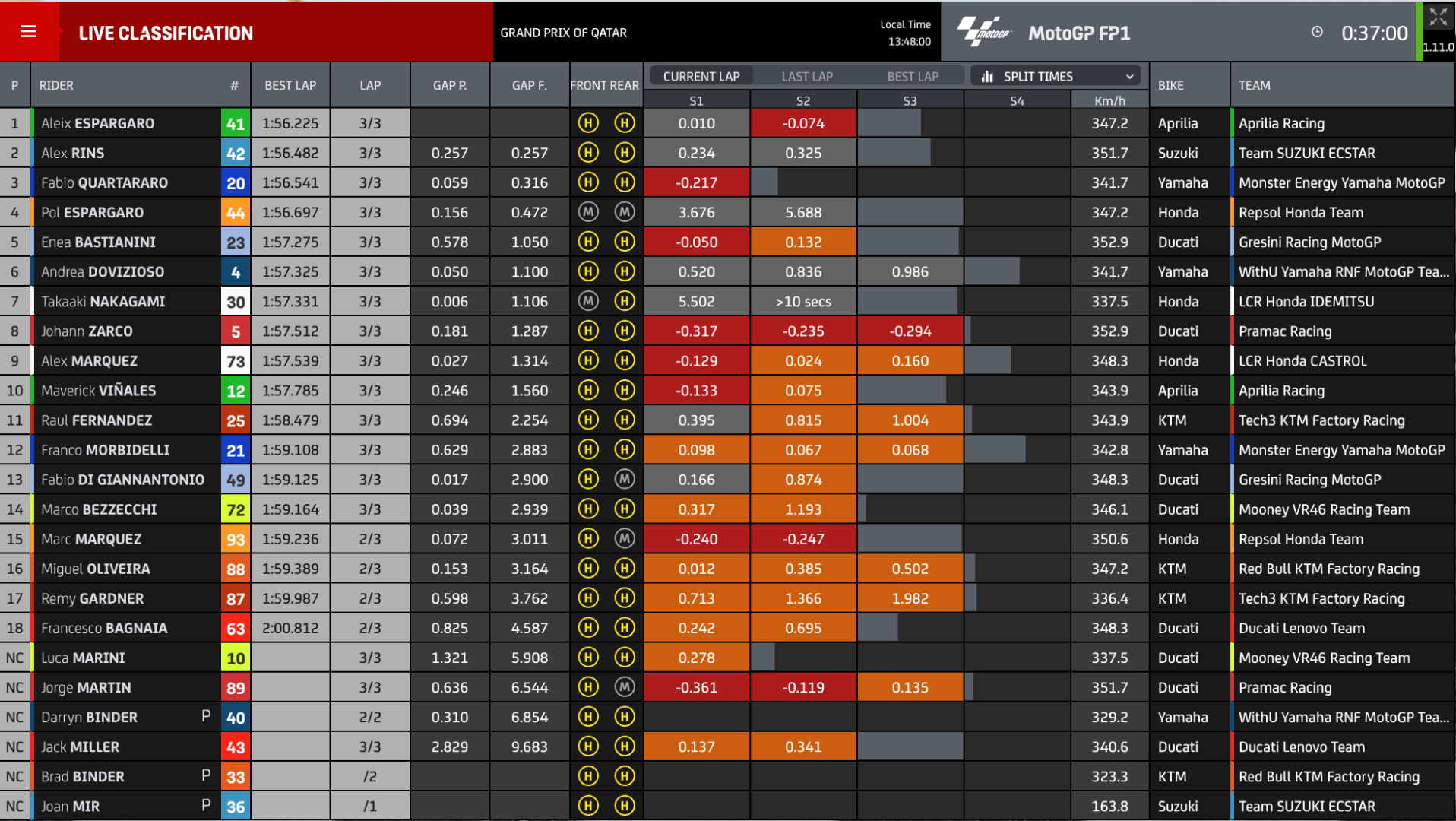Click Fabio Quartararo's S2 progress bar
1456x821 pixels.
click(x=764, y=182)
